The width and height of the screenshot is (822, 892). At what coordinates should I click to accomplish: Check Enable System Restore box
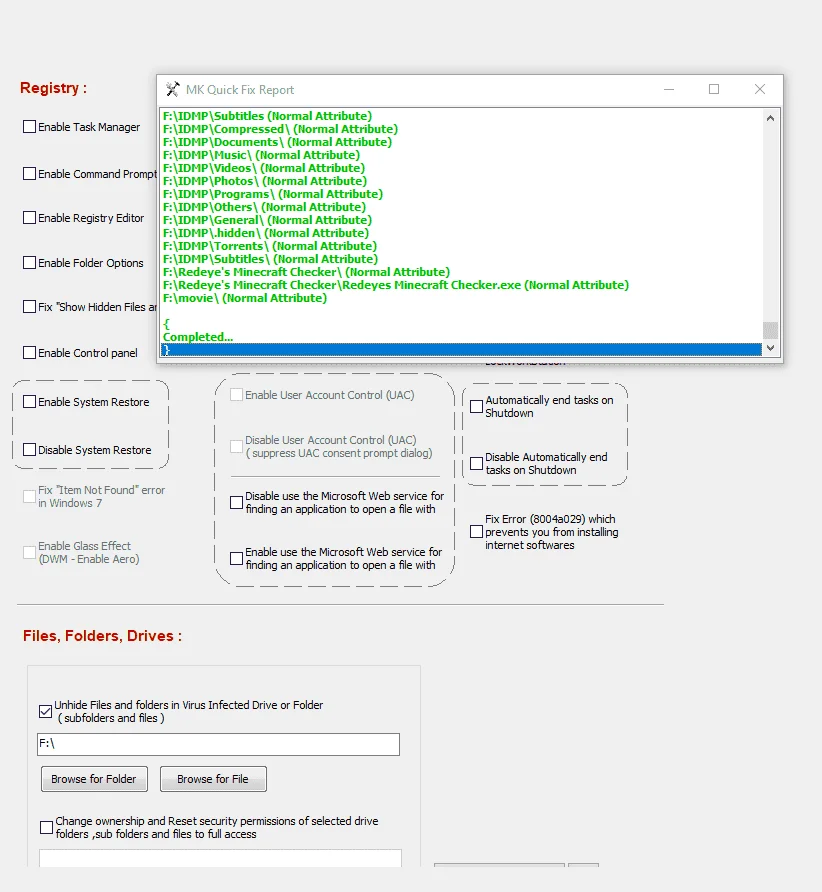pyautogui.click(x=29, y=402)
